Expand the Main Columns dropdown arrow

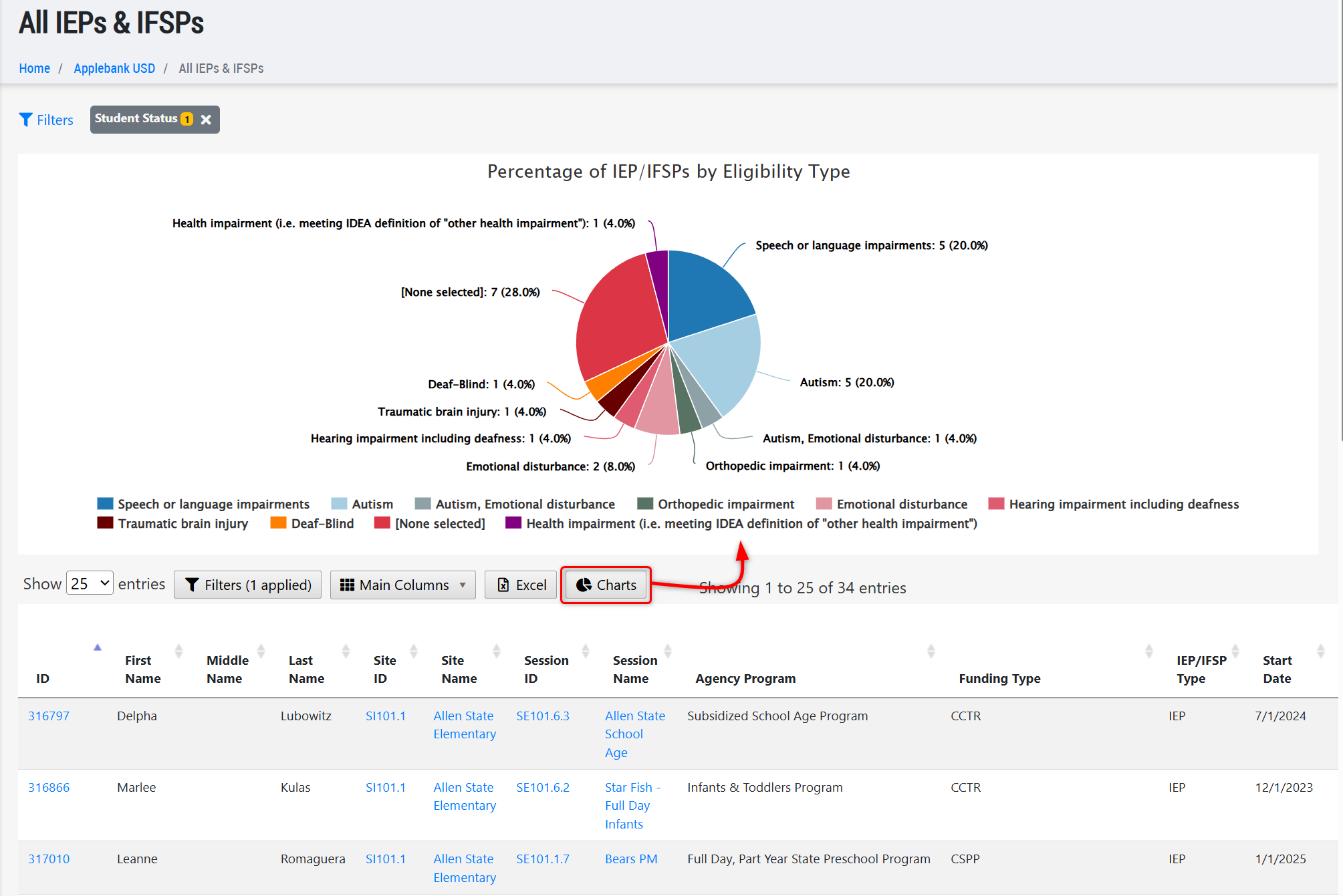tap(463, 585)
